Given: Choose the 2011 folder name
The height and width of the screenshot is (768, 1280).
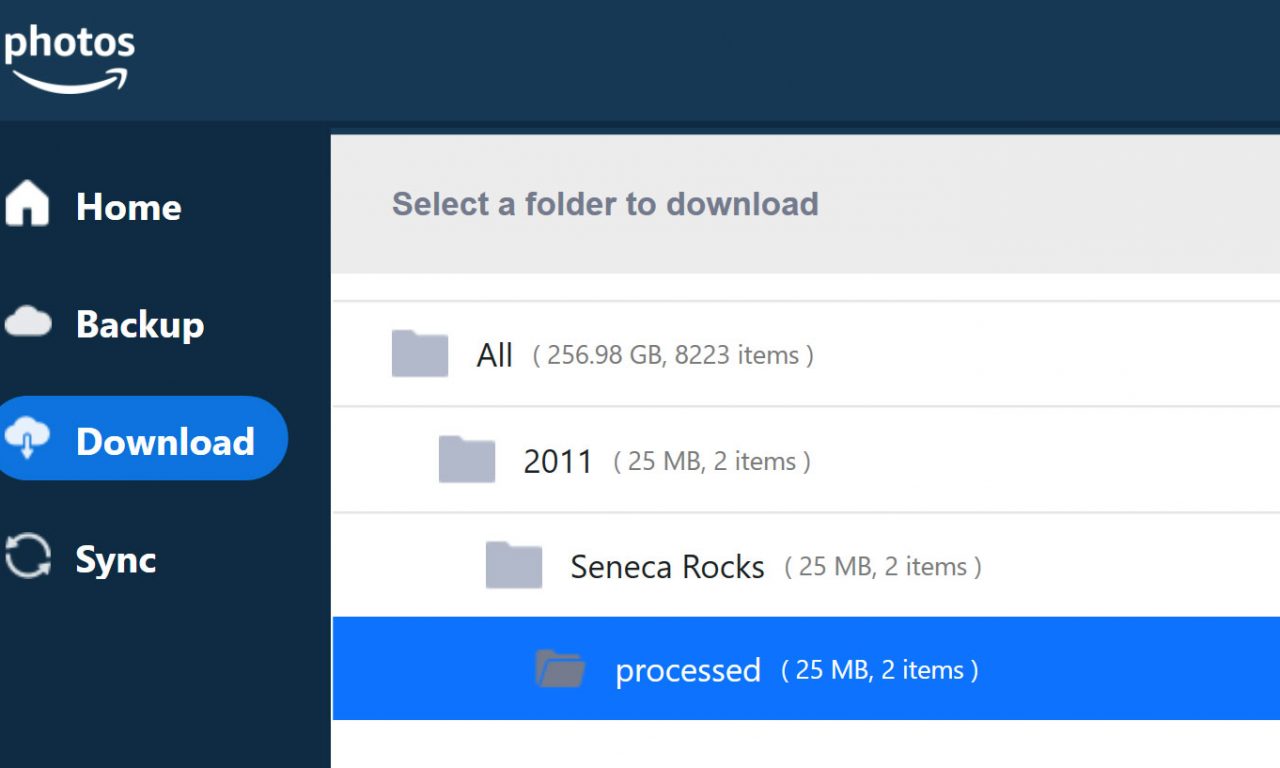Looking at the screenshot, I should [x=558, y=461].
